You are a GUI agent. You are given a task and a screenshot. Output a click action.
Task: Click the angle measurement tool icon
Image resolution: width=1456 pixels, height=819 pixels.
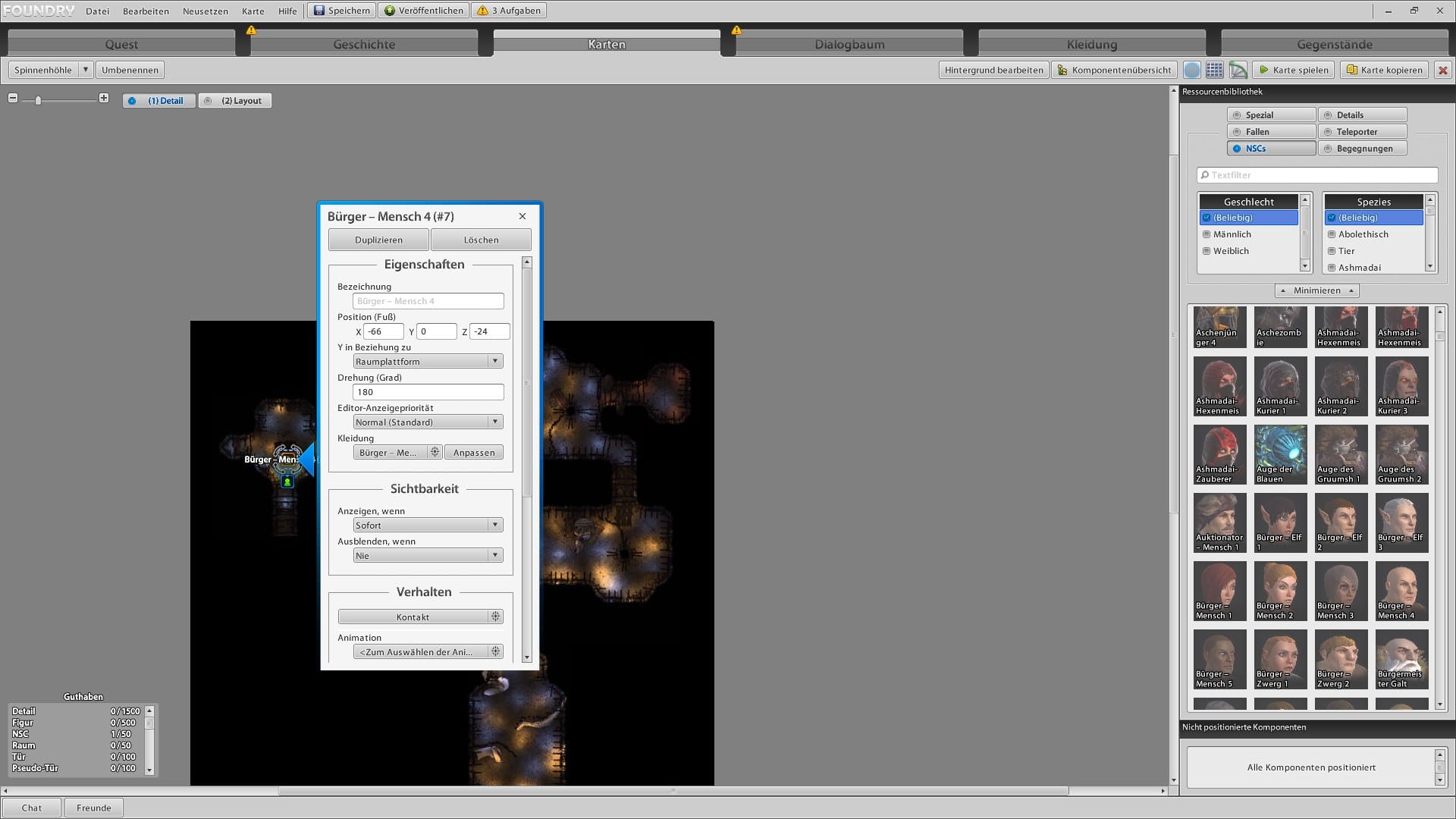[x=1238, y=70]
